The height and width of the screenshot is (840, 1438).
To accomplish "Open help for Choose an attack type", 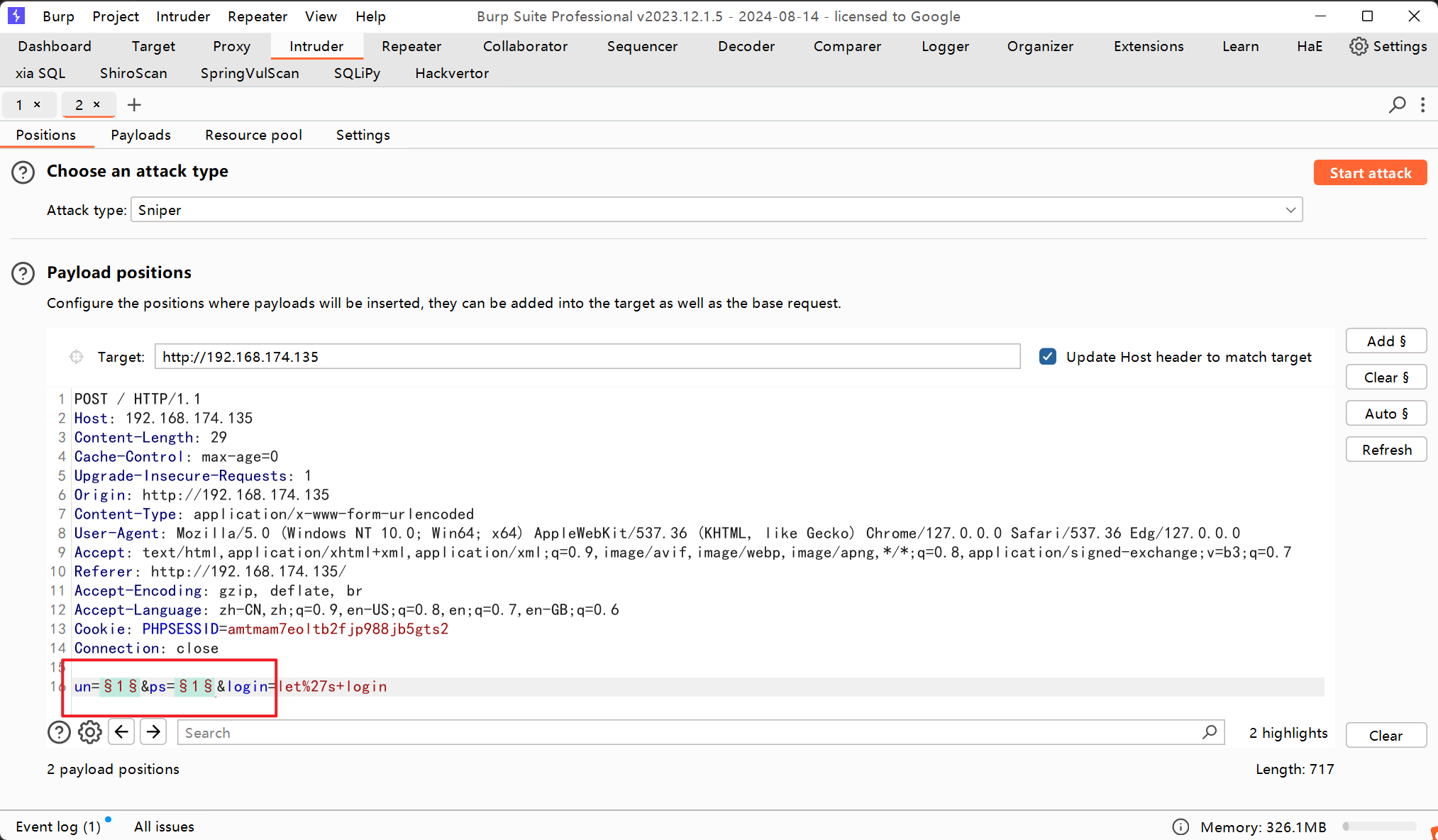I will click(23, 172).
